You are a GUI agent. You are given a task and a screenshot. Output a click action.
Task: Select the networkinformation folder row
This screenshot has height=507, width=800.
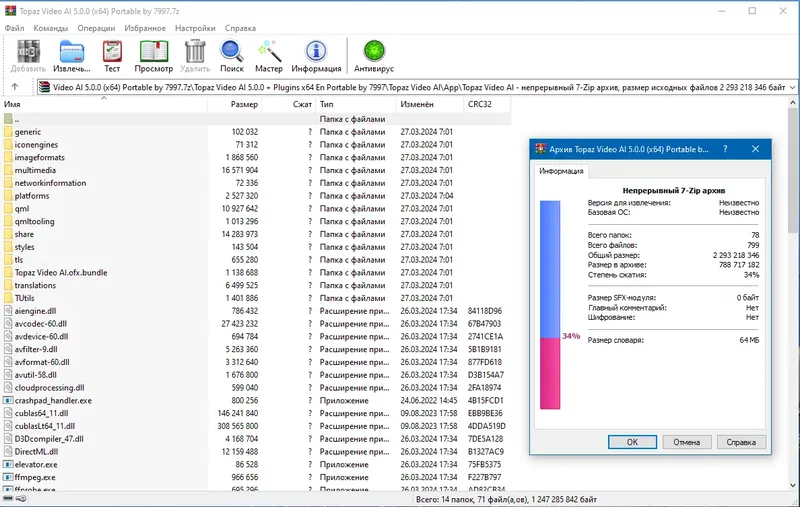pyautogui.click(x=257, y=183)
